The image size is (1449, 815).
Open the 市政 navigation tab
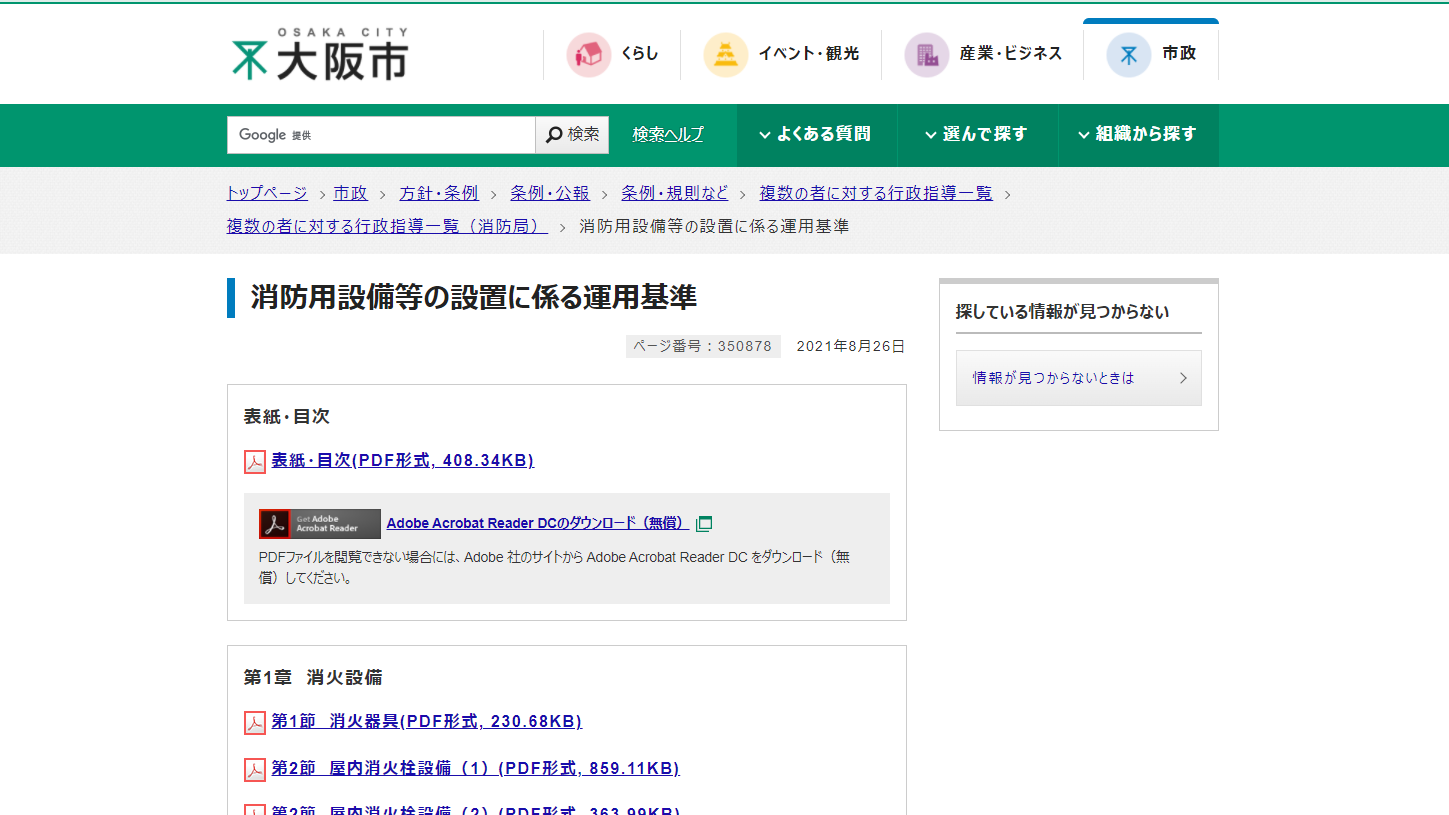coord(1151,51)
